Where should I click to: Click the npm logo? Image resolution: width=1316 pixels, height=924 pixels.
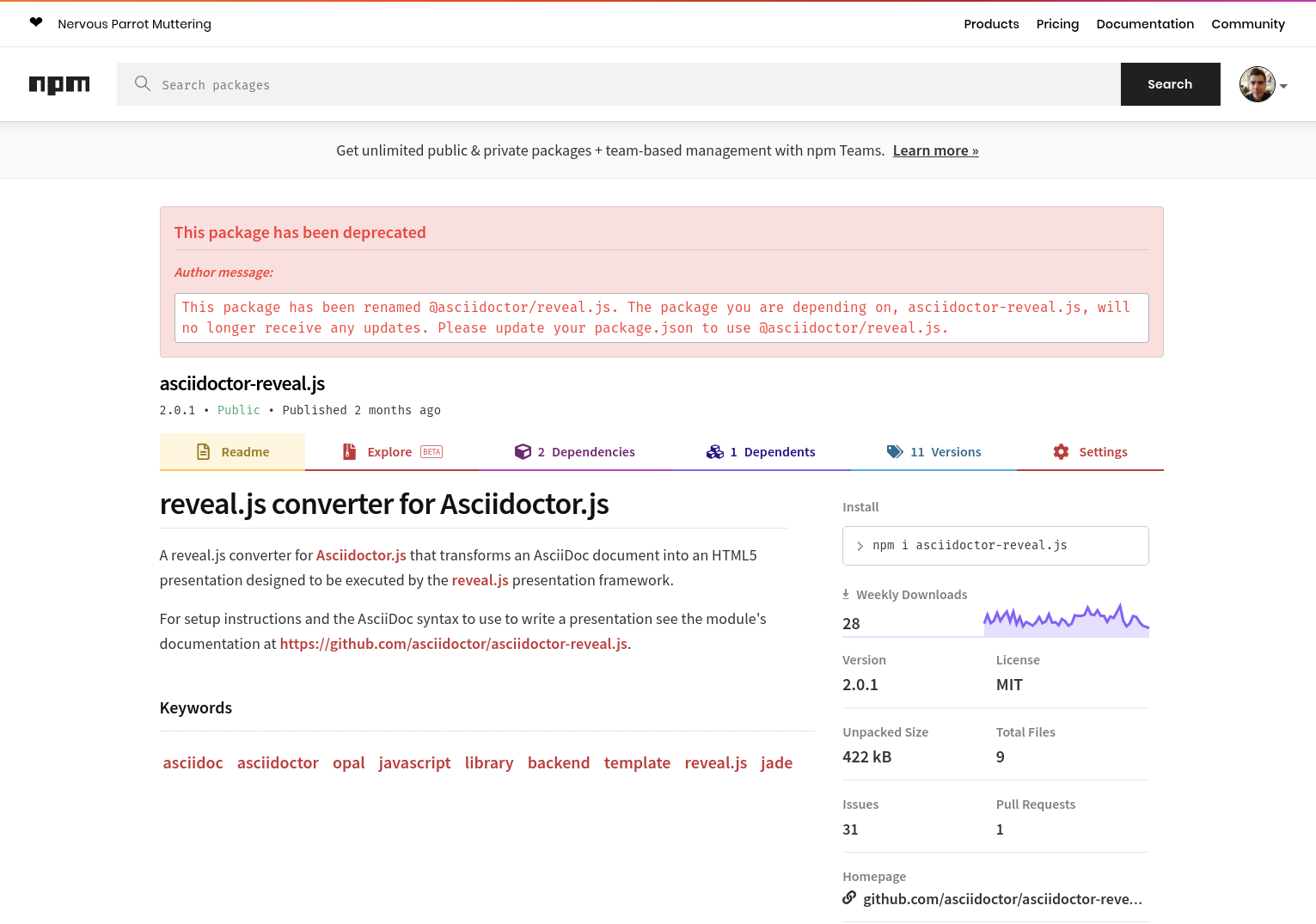pyautogui.click(x=58, y=84)
